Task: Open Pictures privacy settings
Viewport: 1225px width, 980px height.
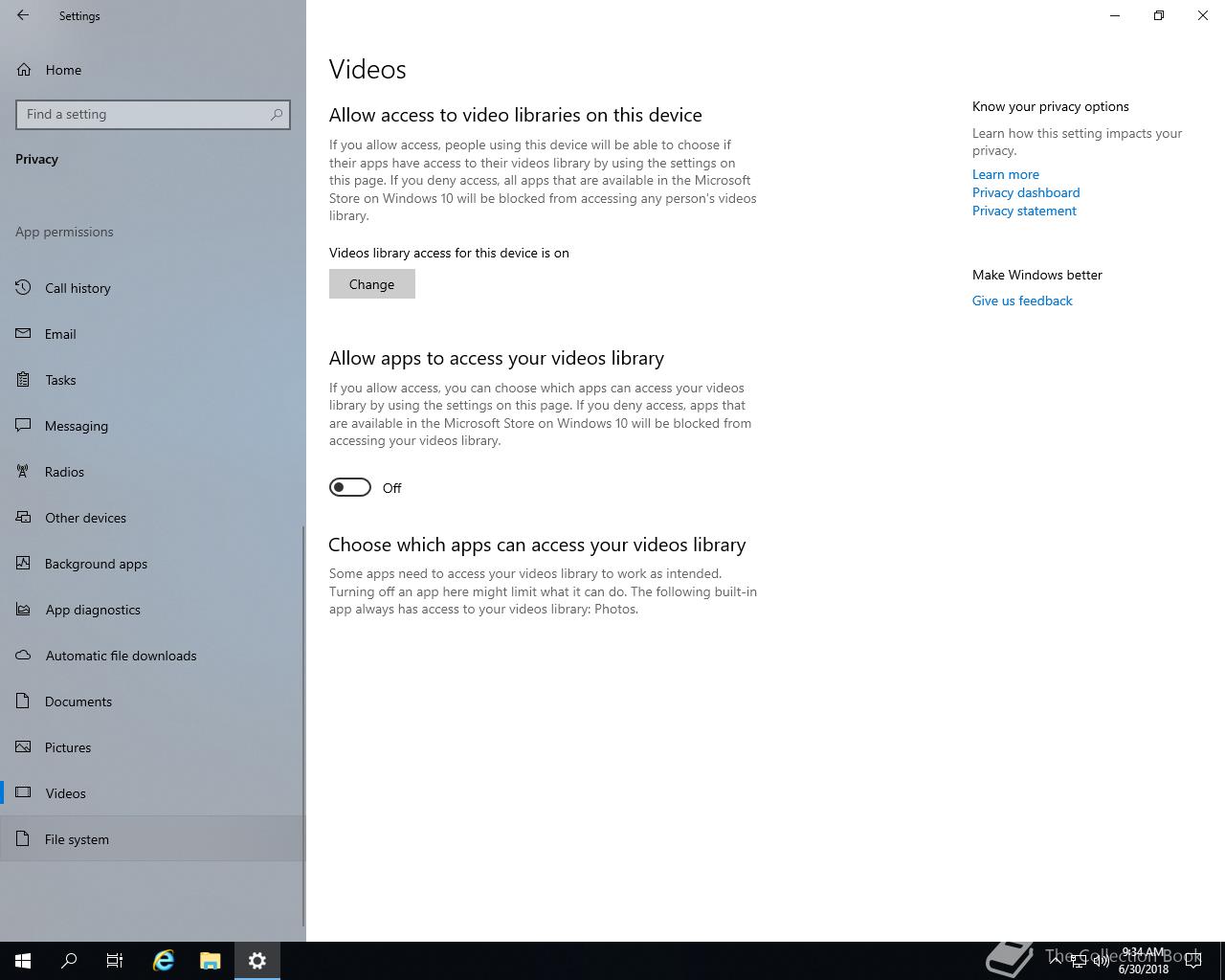Action: pyautogui.click(x=153, y=747)
